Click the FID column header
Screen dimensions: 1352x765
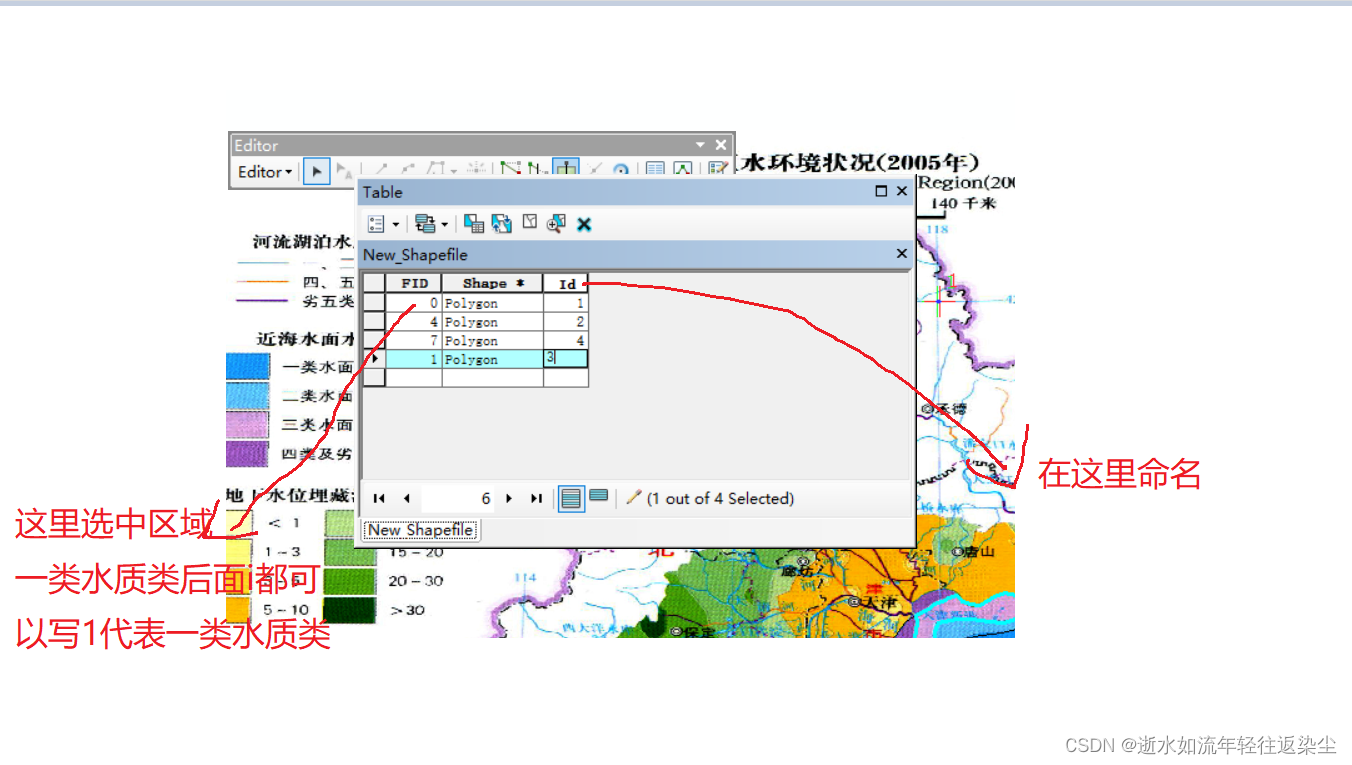(414, 284)
